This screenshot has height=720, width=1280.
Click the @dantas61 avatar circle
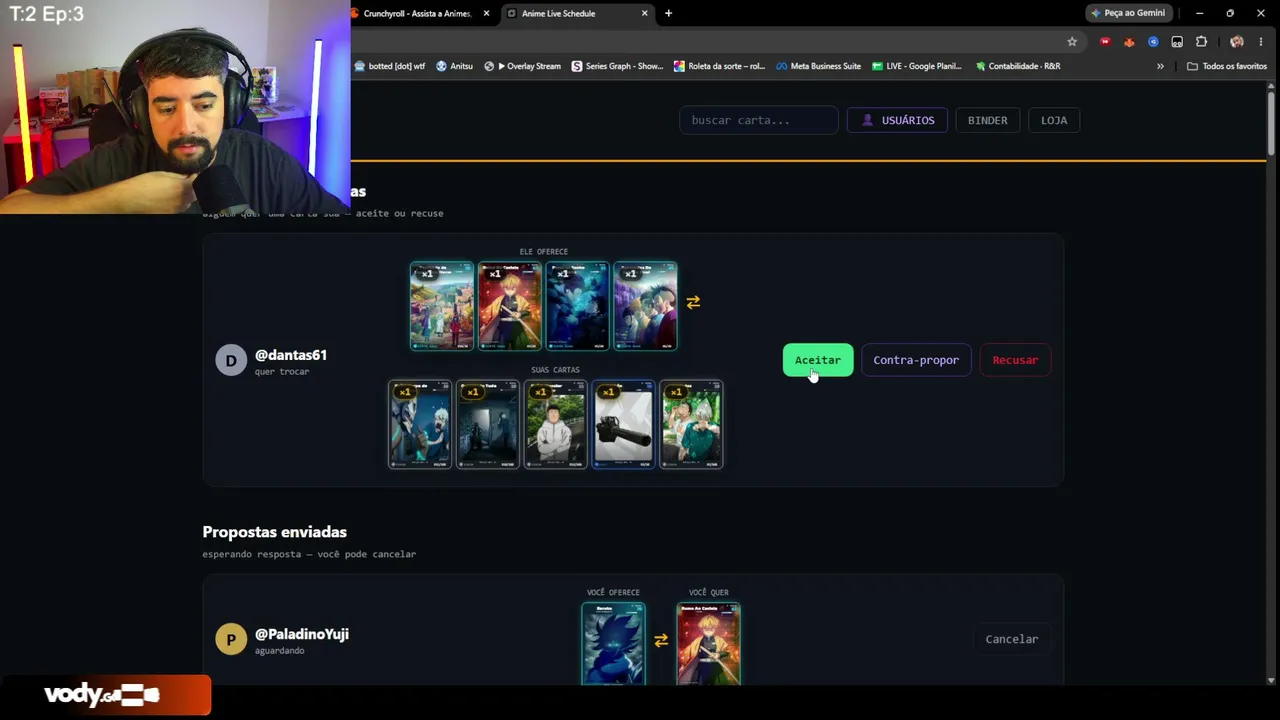tap(231, 360)
